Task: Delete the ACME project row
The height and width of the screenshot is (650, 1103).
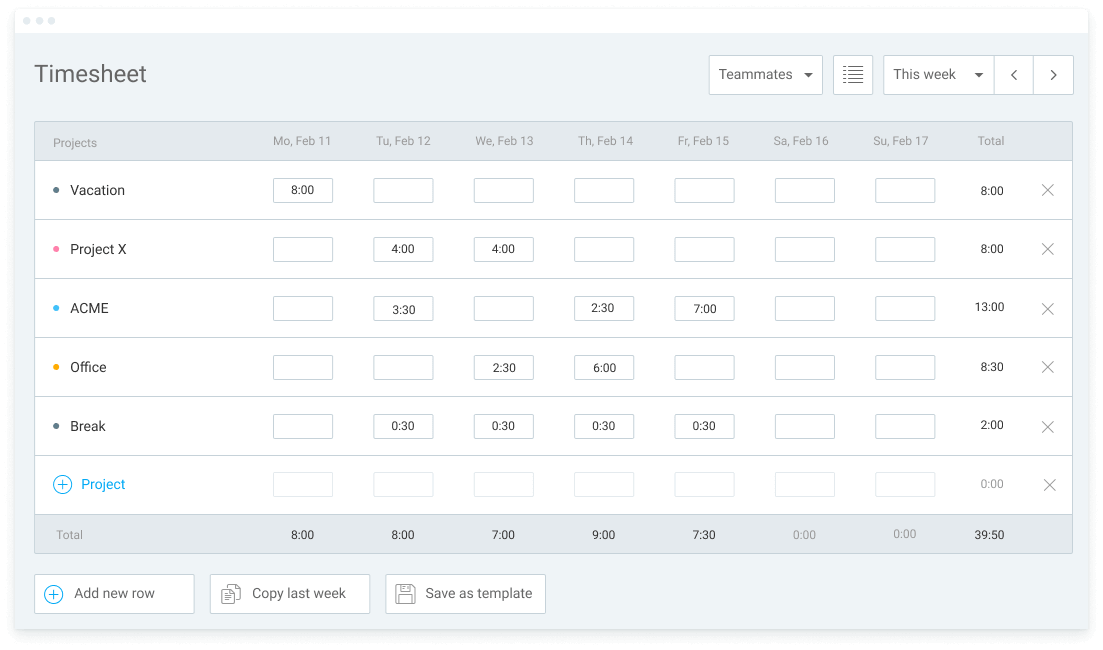Action: 1047,308
